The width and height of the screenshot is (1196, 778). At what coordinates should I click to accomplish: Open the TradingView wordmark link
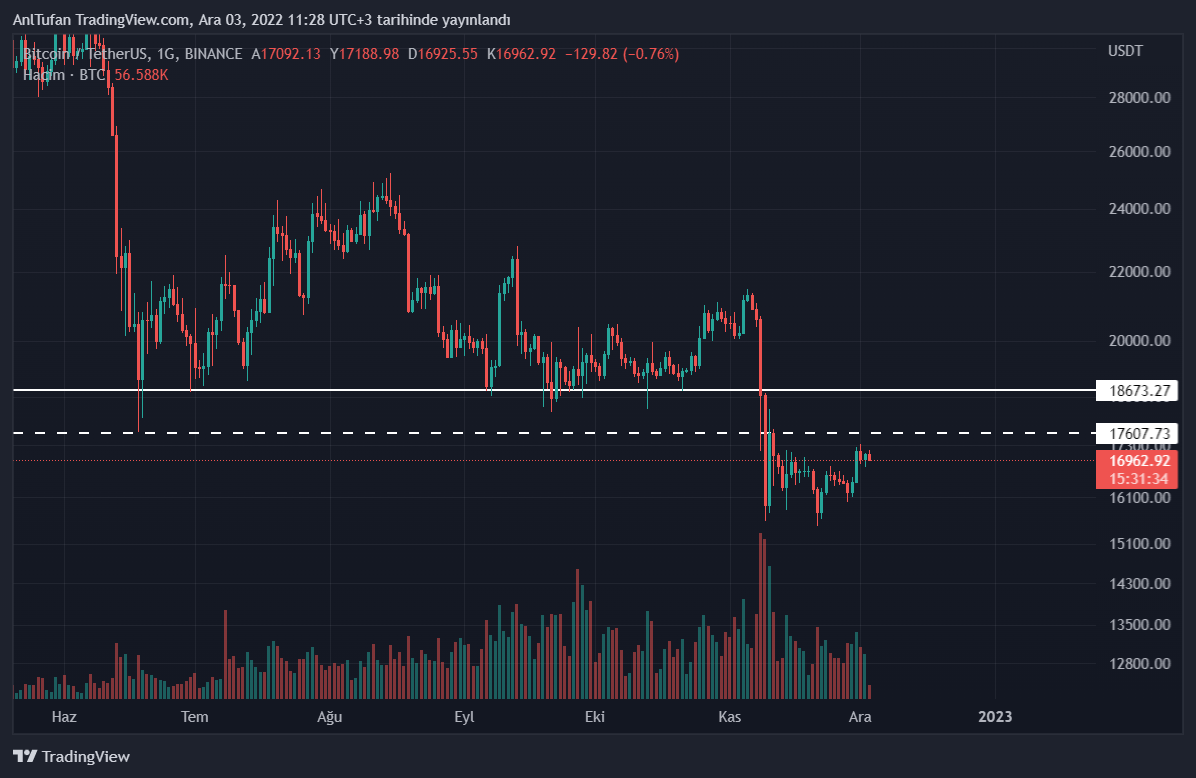coord(86,757)
